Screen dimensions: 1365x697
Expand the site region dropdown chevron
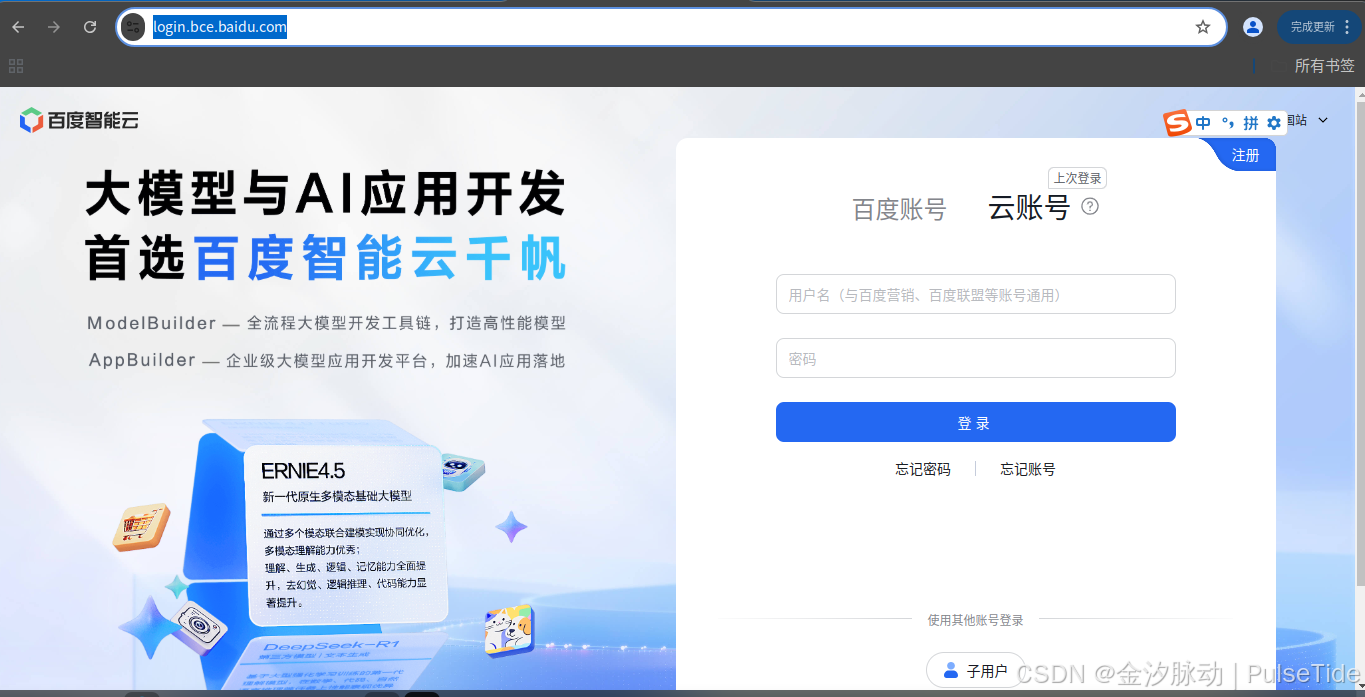pos(1323,120)
